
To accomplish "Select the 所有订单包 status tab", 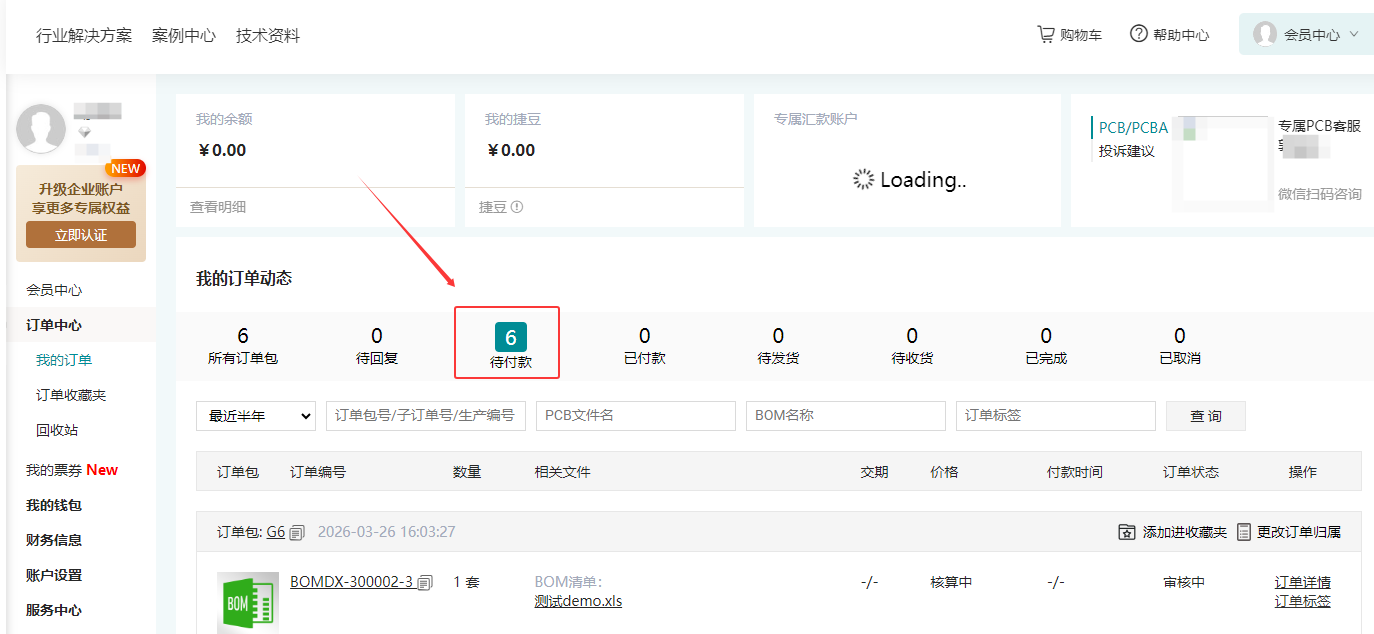I will [x=243, y=345].
